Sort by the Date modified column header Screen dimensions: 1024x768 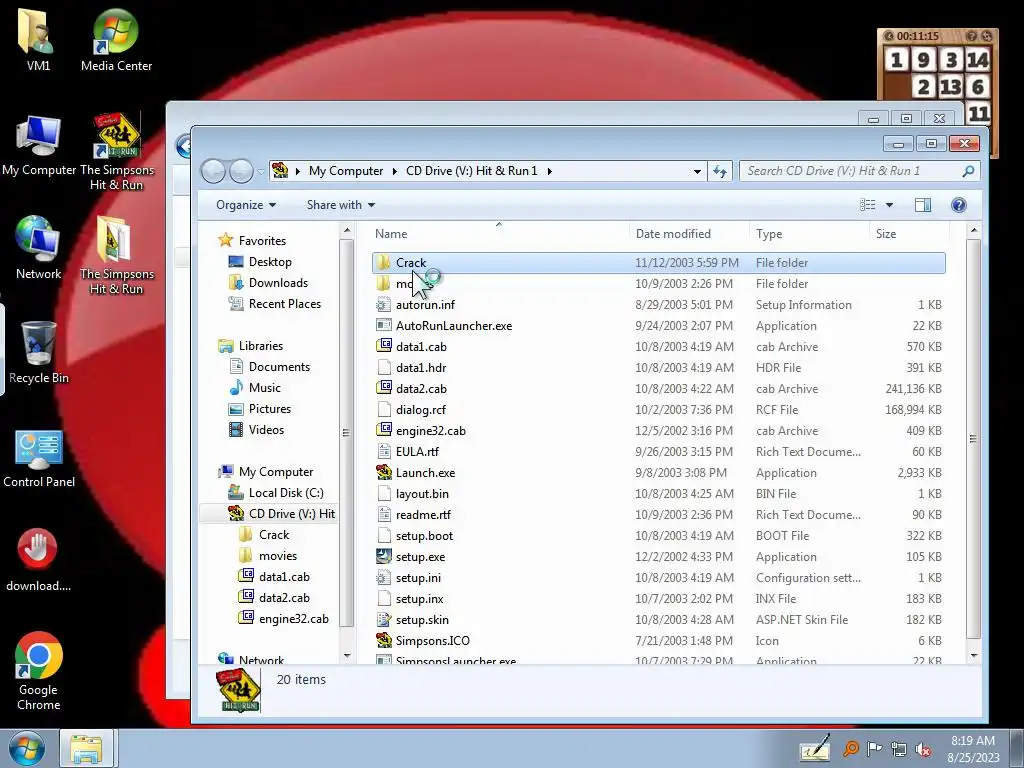point(690,234)
